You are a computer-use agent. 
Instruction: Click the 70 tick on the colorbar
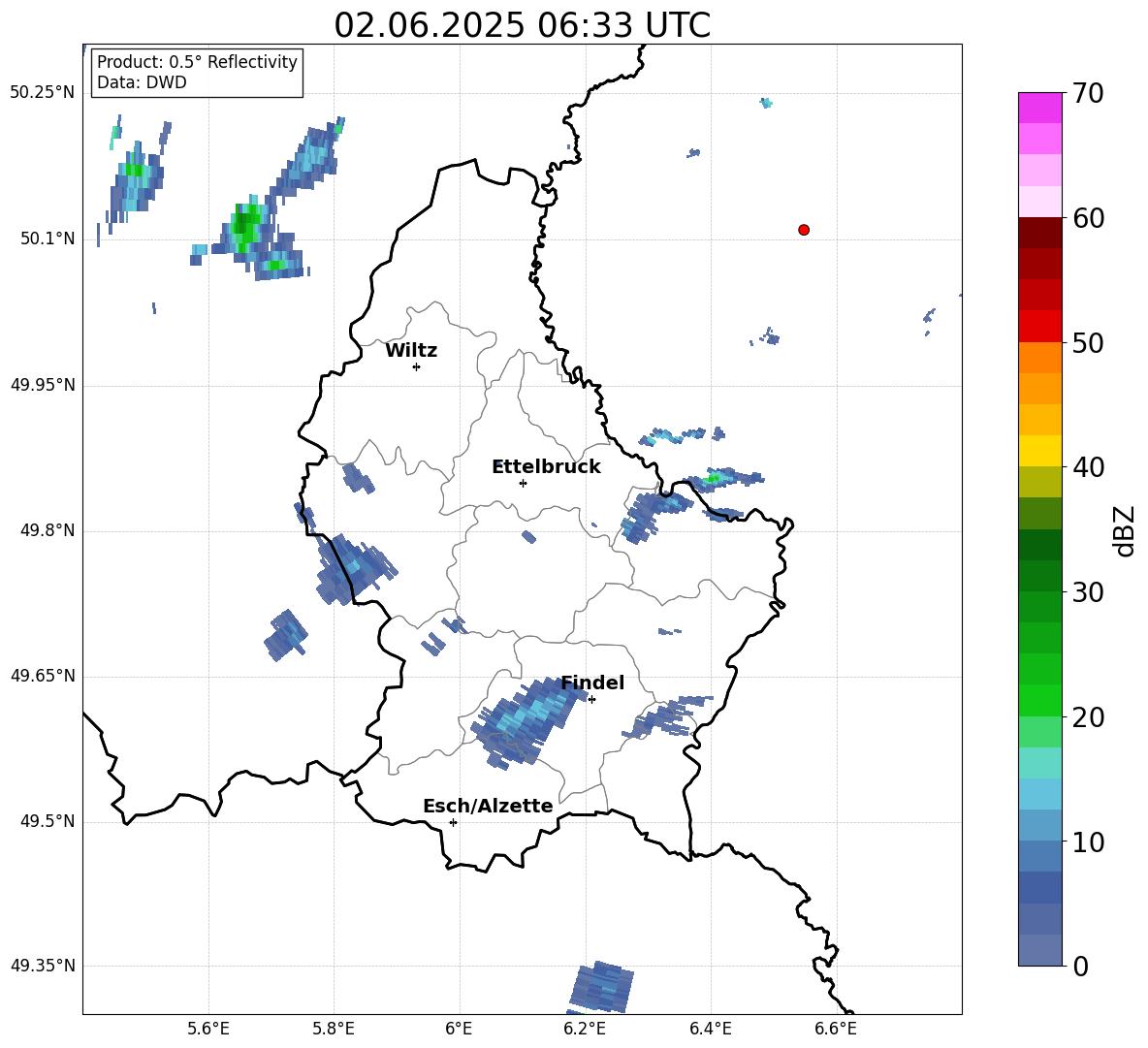(x=1088, y=93)
